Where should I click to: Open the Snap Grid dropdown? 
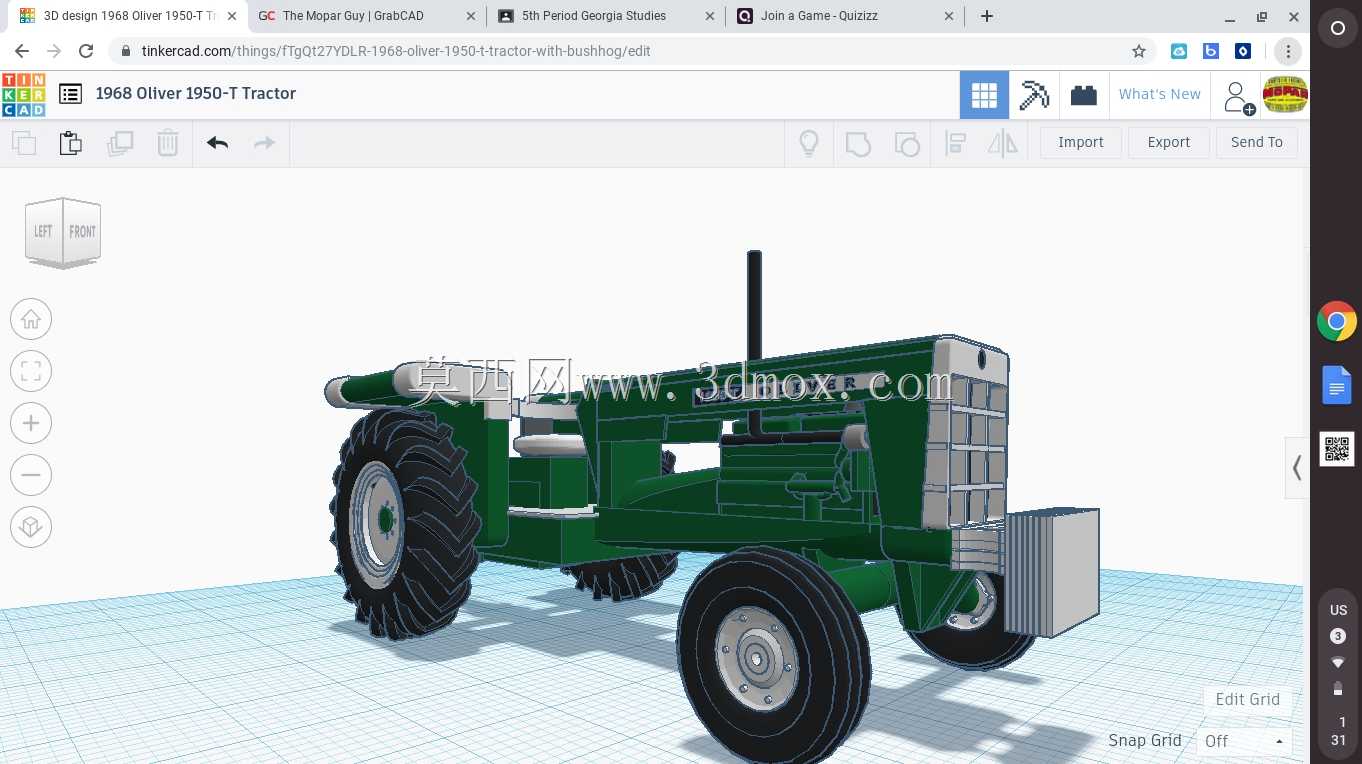coord(1244,741)
